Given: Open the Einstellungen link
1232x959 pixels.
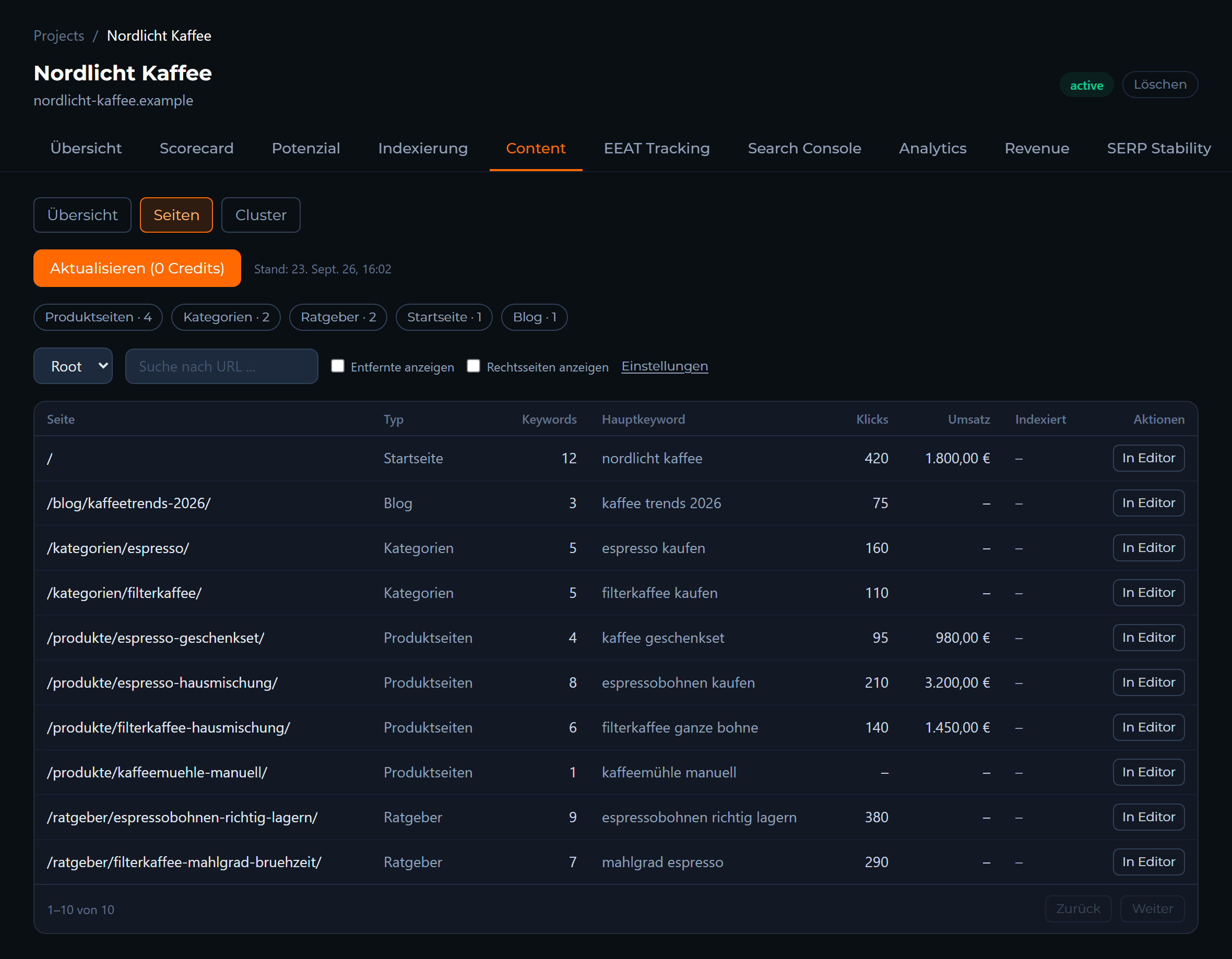Looking at the screenshot, I should click(x=665, y=366).
